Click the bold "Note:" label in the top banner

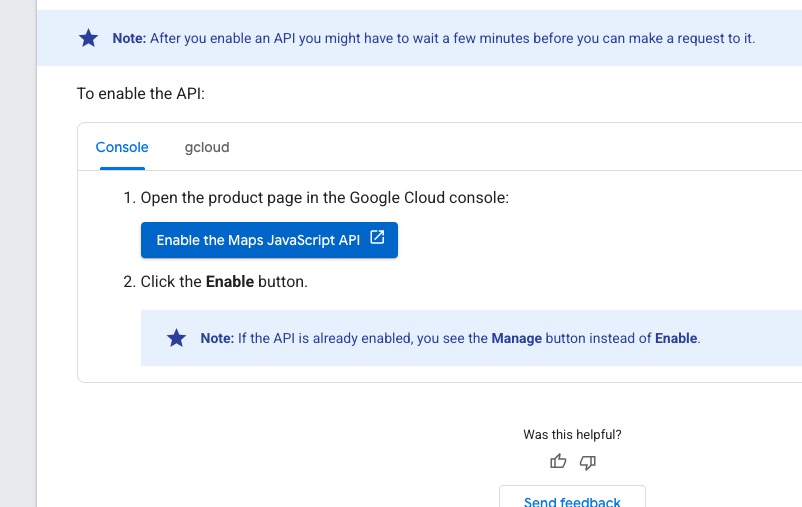129,38
